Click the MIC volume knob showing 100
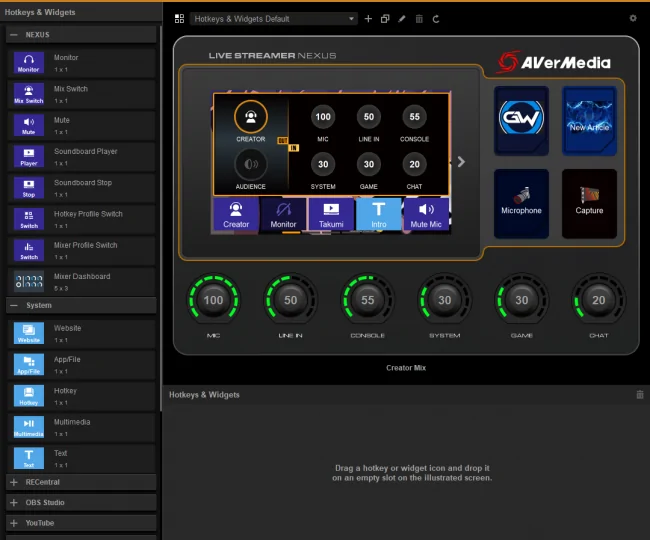650x540 pixels. click(x=213, y=300)
